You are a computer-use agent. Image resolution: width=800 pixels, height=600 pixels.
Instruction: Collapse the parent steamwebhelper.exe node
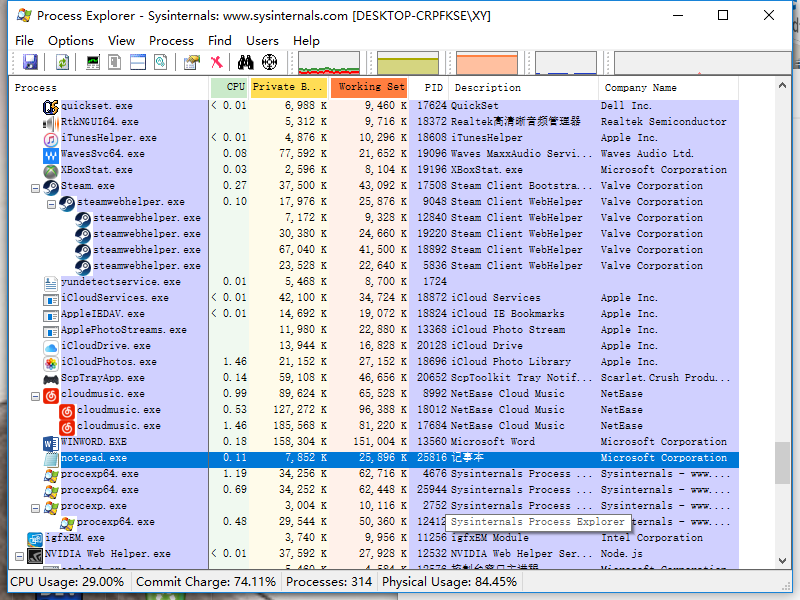click(52, 205)
